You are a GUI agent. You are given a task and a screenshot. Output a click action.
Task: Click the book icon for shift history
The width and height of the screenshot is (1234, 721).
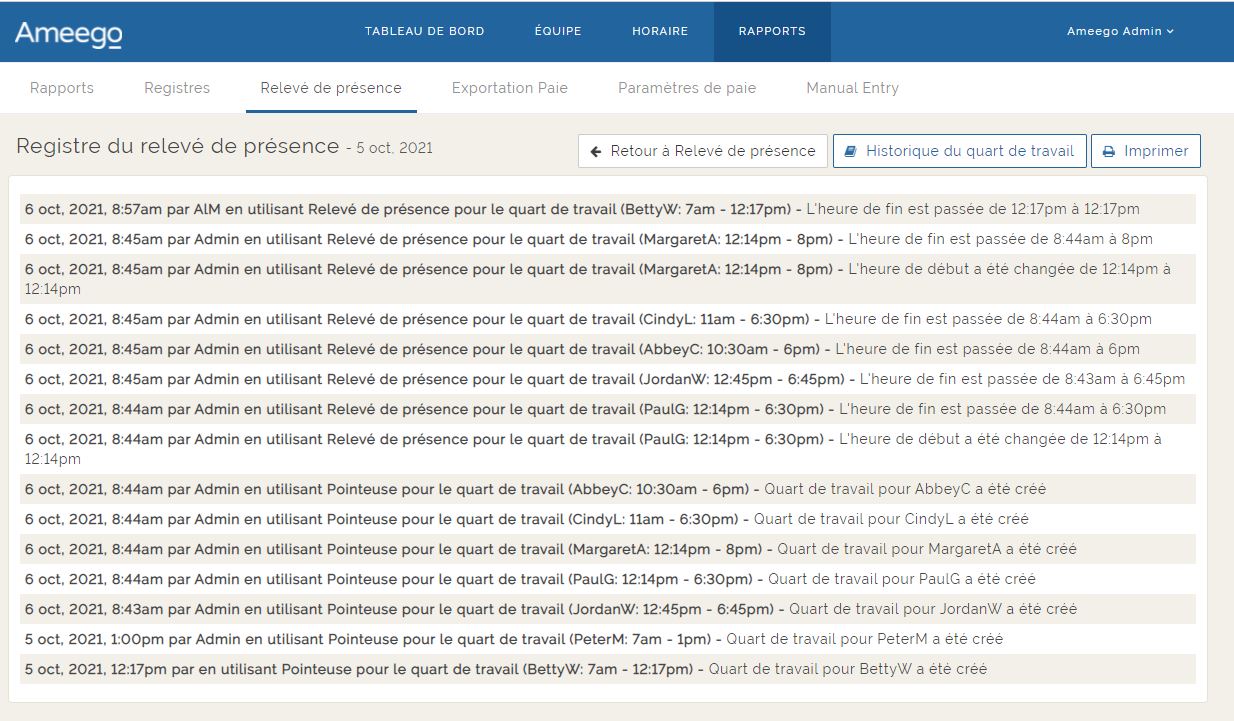(851, 152)
